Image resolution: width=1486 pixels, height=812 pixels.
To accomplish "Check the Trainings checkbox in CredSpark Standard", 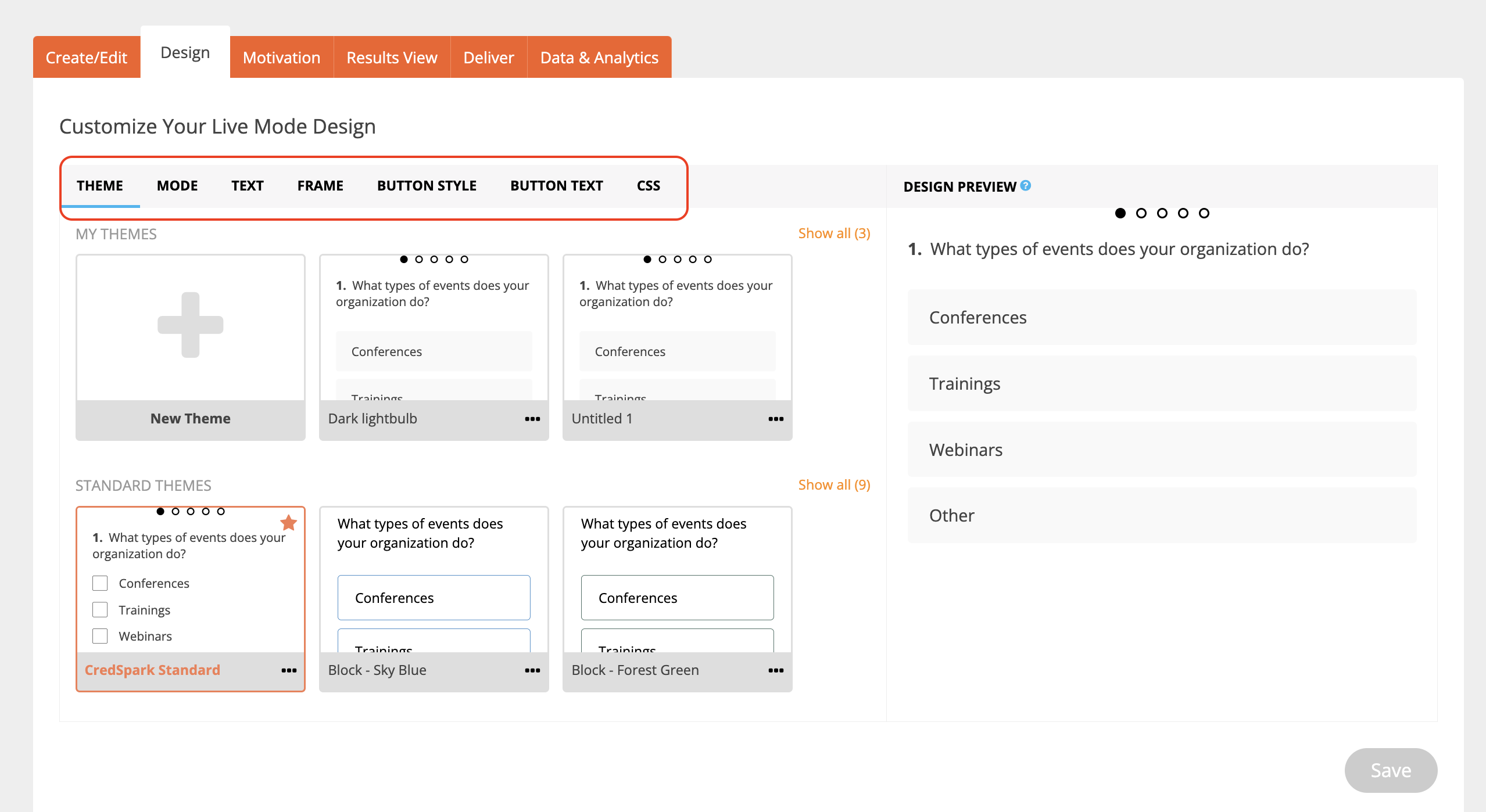I will click(100, 610).
